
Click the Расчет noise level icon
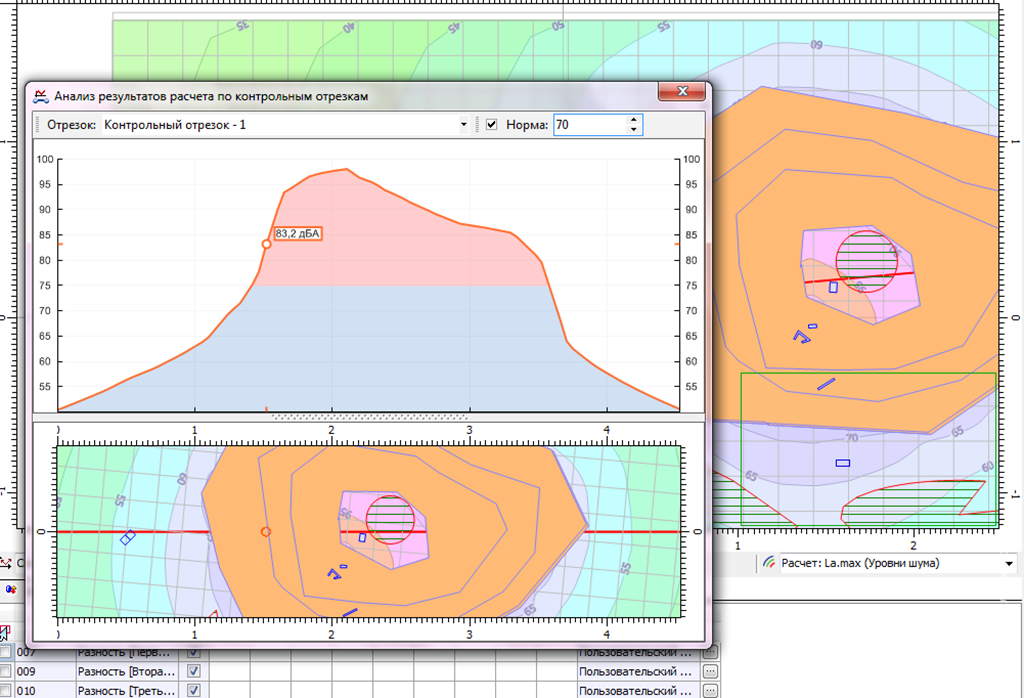769,563
